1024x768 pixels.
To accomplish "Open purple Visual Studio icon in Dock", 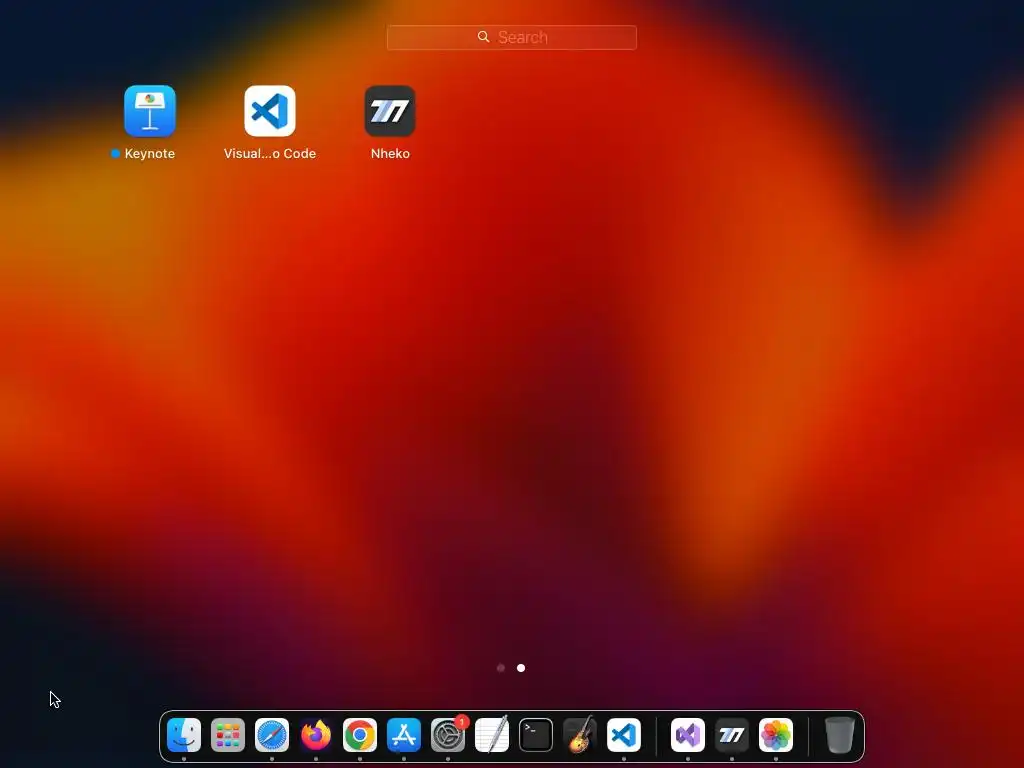I will [x=688, y=735].
